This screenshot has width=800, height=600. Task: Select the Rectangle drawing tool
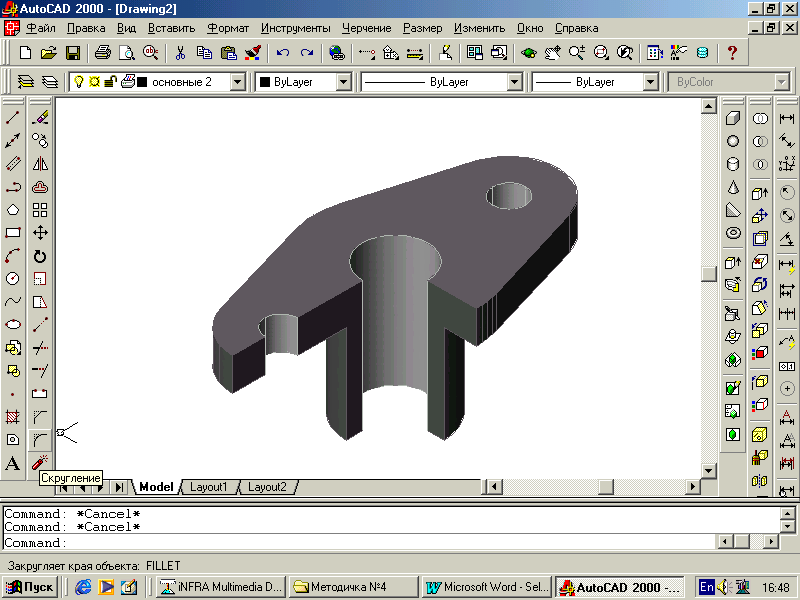(x=13, y=233)
